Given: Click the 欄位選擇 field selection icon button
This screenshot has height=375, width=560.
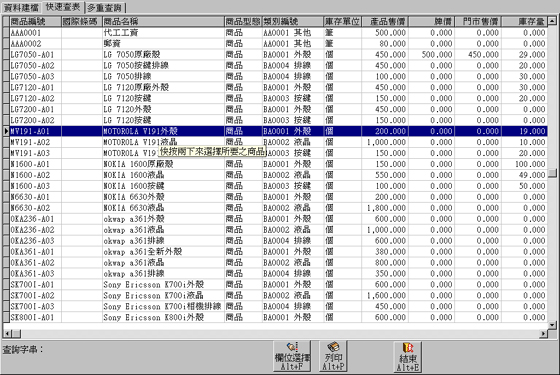Looking at the screenshot, I should click(292, 356).
